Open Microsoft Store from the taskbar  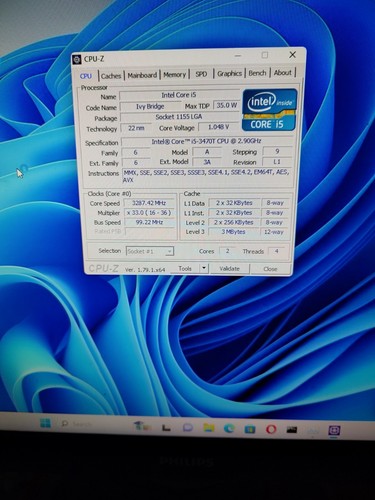pyautogui.click(x=250, y=429)
